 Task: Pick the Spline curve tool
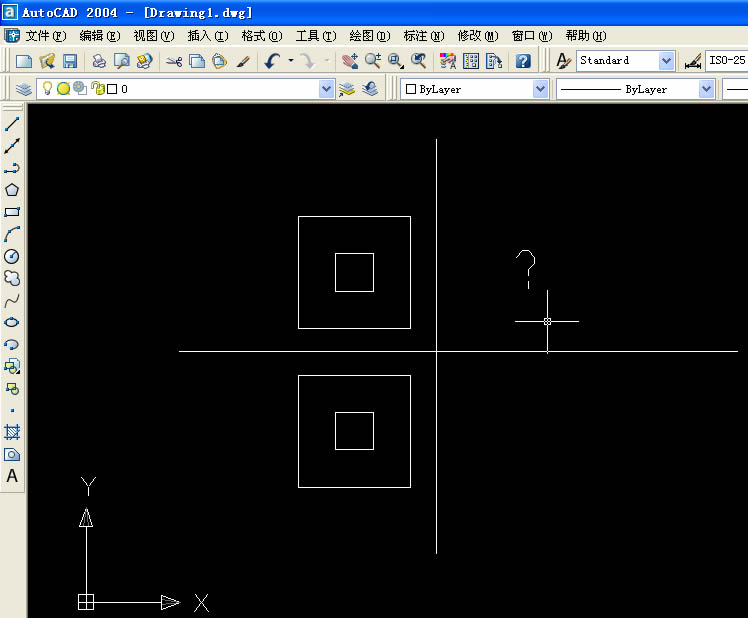[12, 300]
